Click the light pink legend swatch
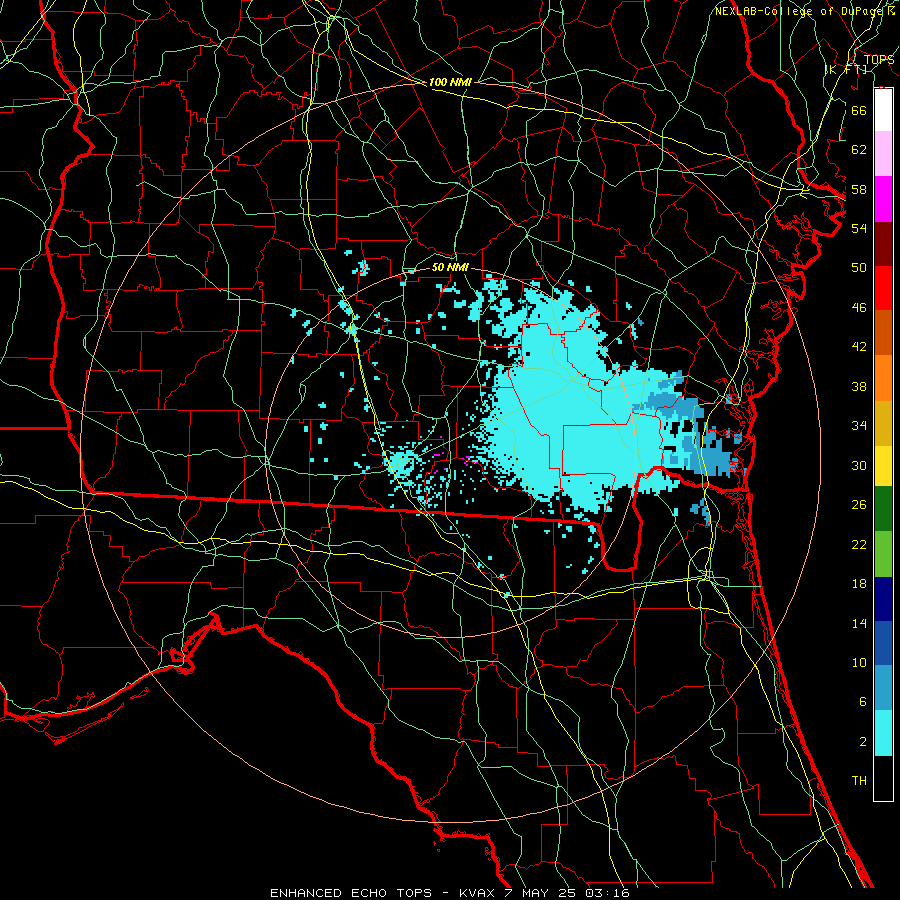Image resolution: width=900 pixels, height=900 pixels. 883,154
